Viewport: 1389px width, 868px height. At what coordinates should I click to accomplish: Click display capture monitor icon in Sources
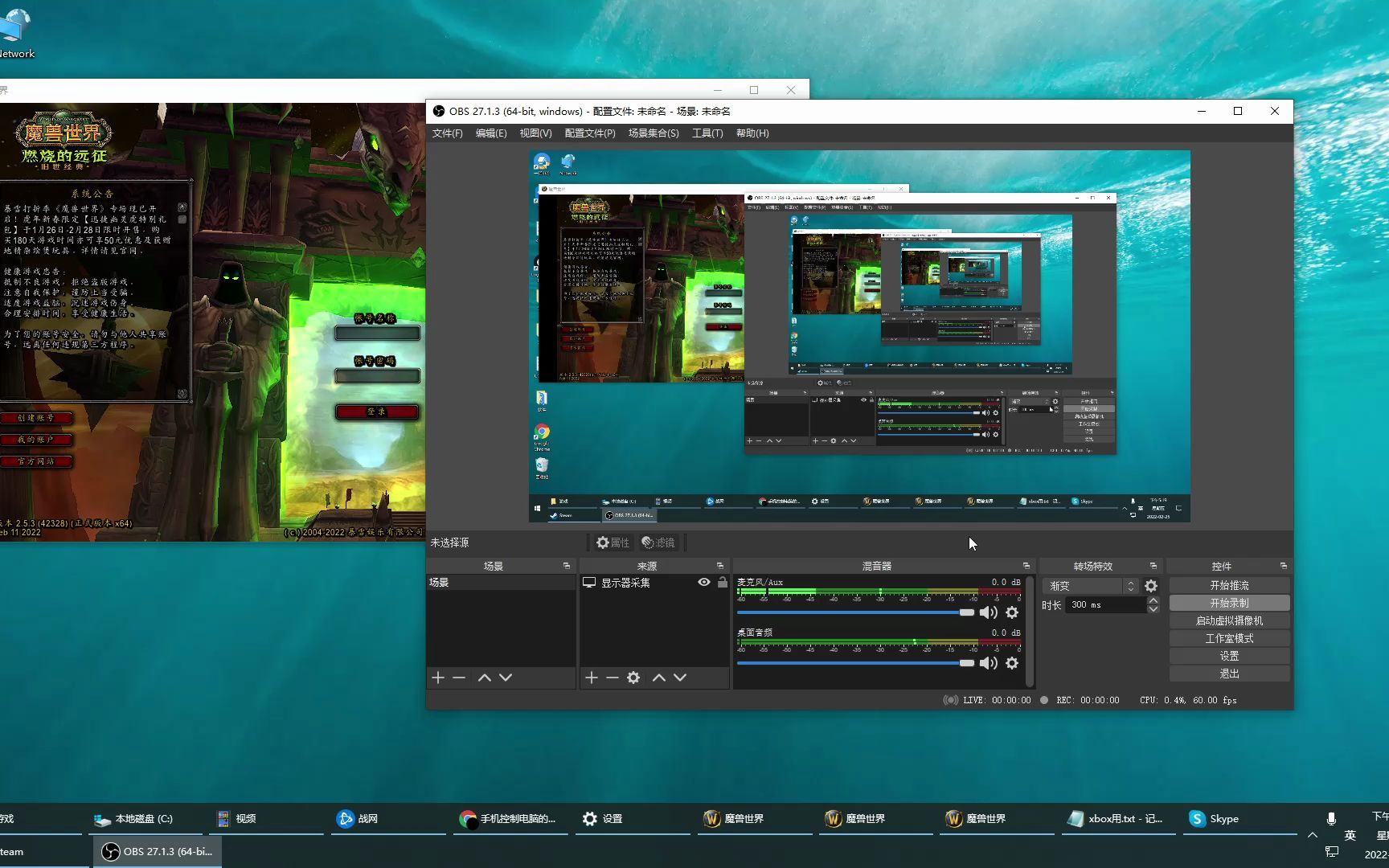pos(589,583)
